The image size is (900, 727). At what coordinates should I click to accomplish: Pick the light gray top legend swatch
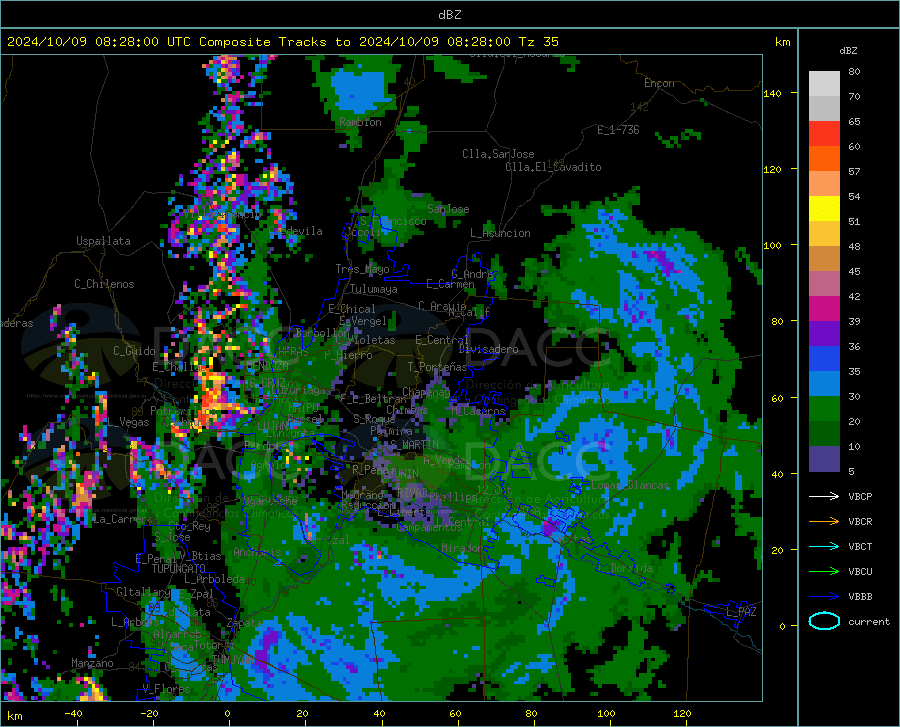[824, 84]
